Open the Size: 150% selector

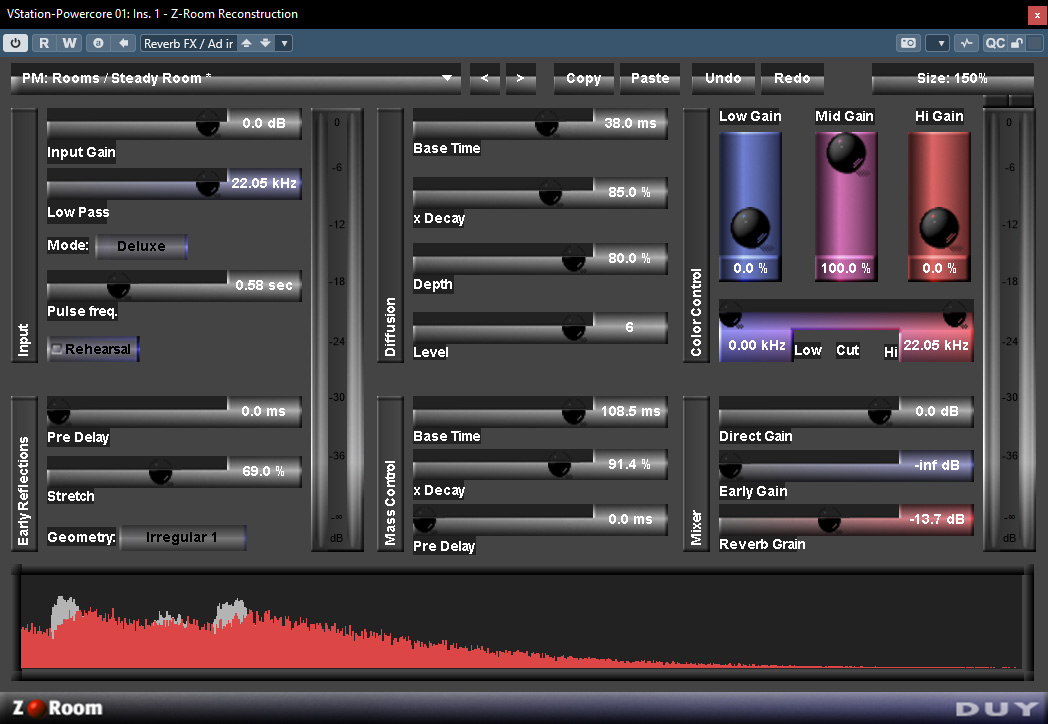(x=952, y=78)
